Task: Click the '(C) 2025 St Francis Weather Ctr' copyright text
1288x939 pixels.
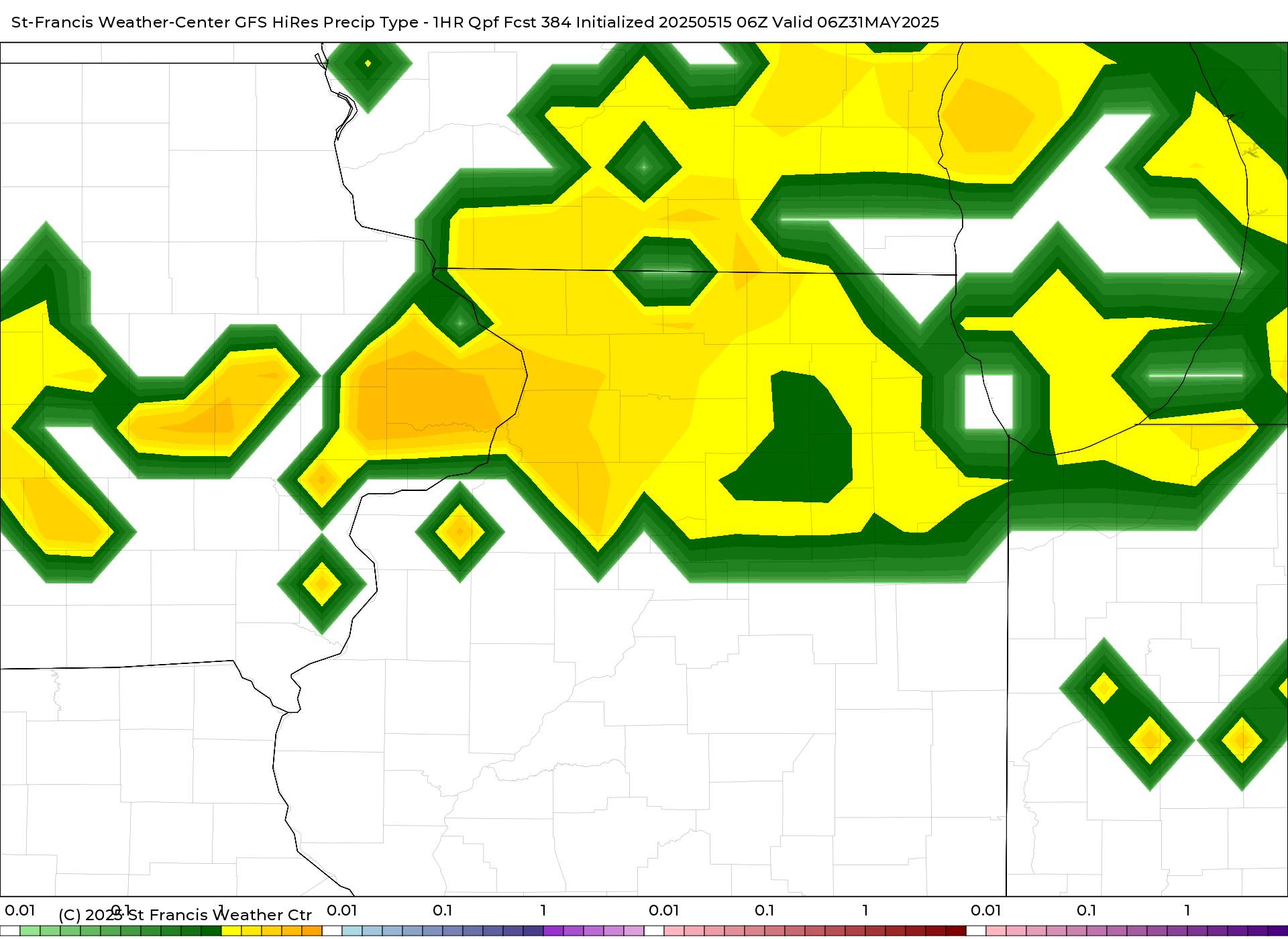Action: click(x=185, y=915)
